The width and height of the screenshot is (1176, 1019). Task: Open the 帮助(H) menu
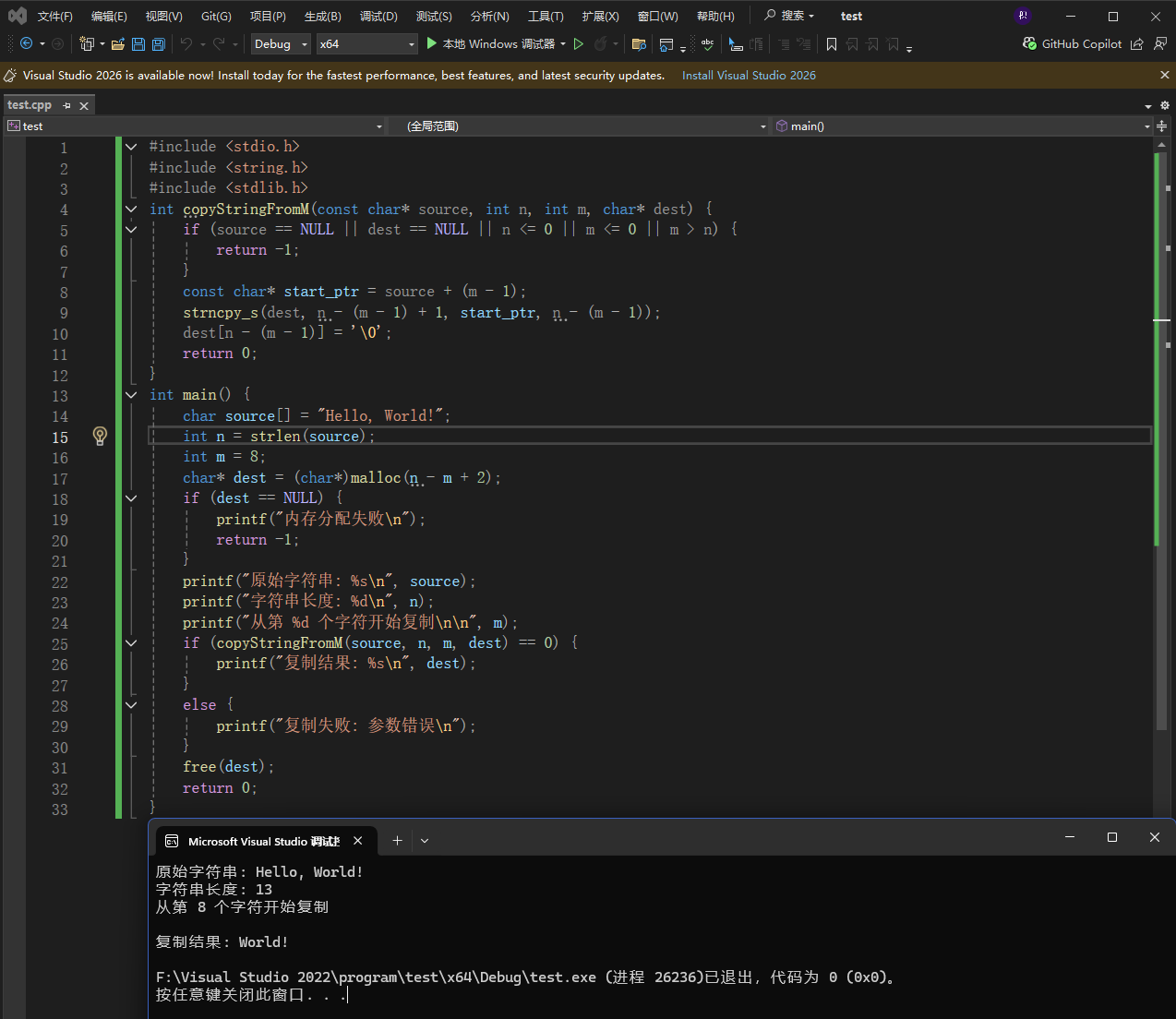pyautogui.click(x=715, y=16)
